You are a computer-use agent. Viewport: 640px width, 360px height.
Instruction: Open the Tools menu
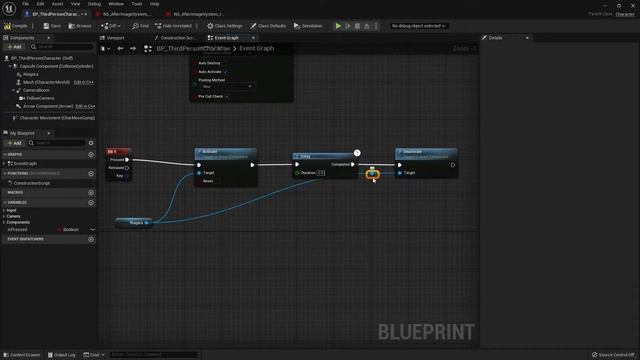[137, 4]
